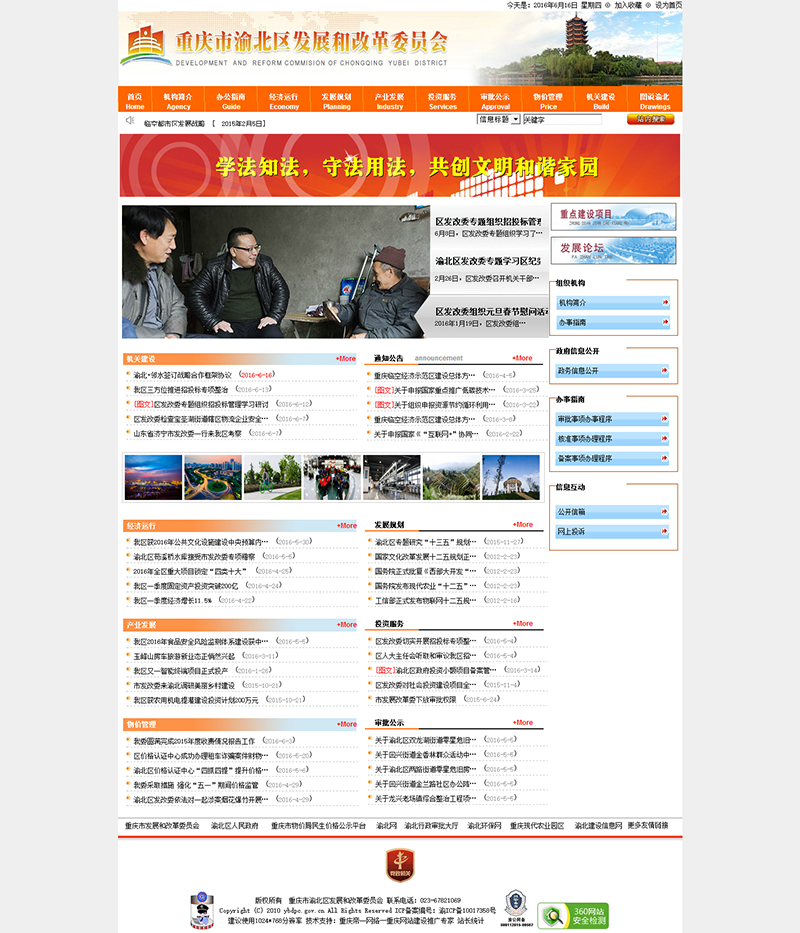Click +More in 产业发展 section
This screenshot has width=800, height=933.
click(347, 625)
